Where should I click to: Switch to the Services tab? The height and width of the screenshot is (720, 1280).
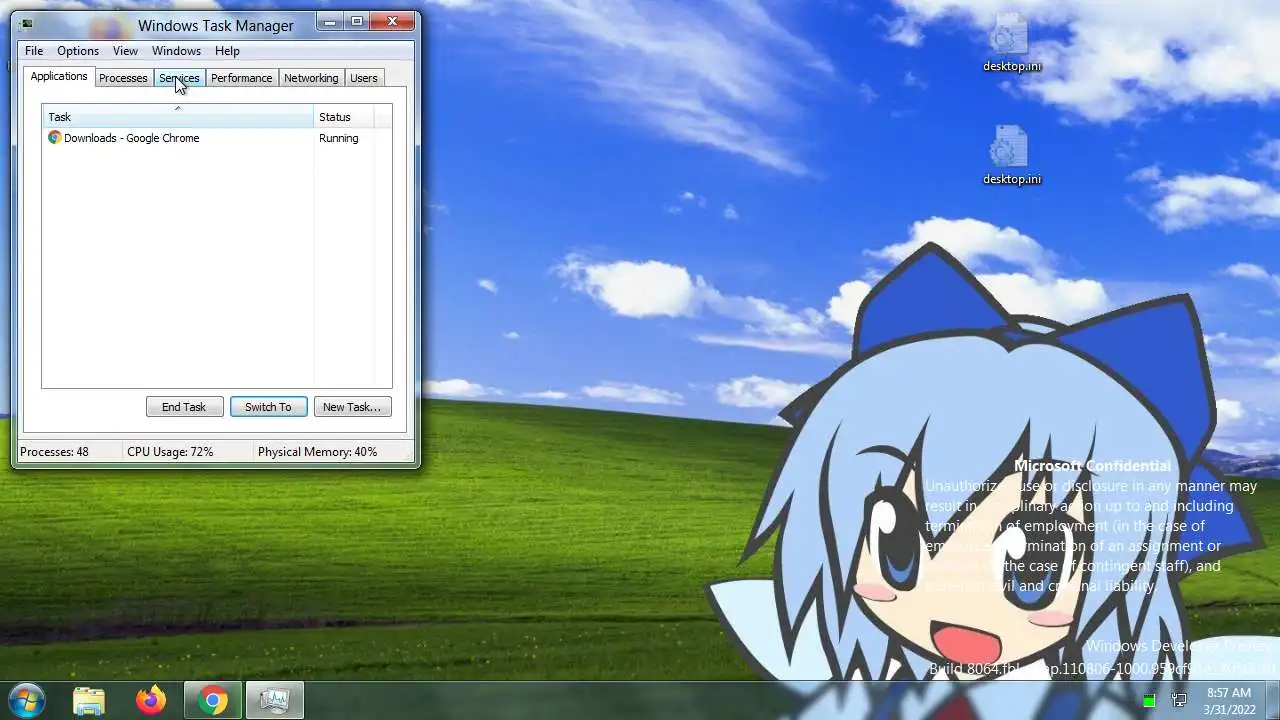click(x=179, y=78)
